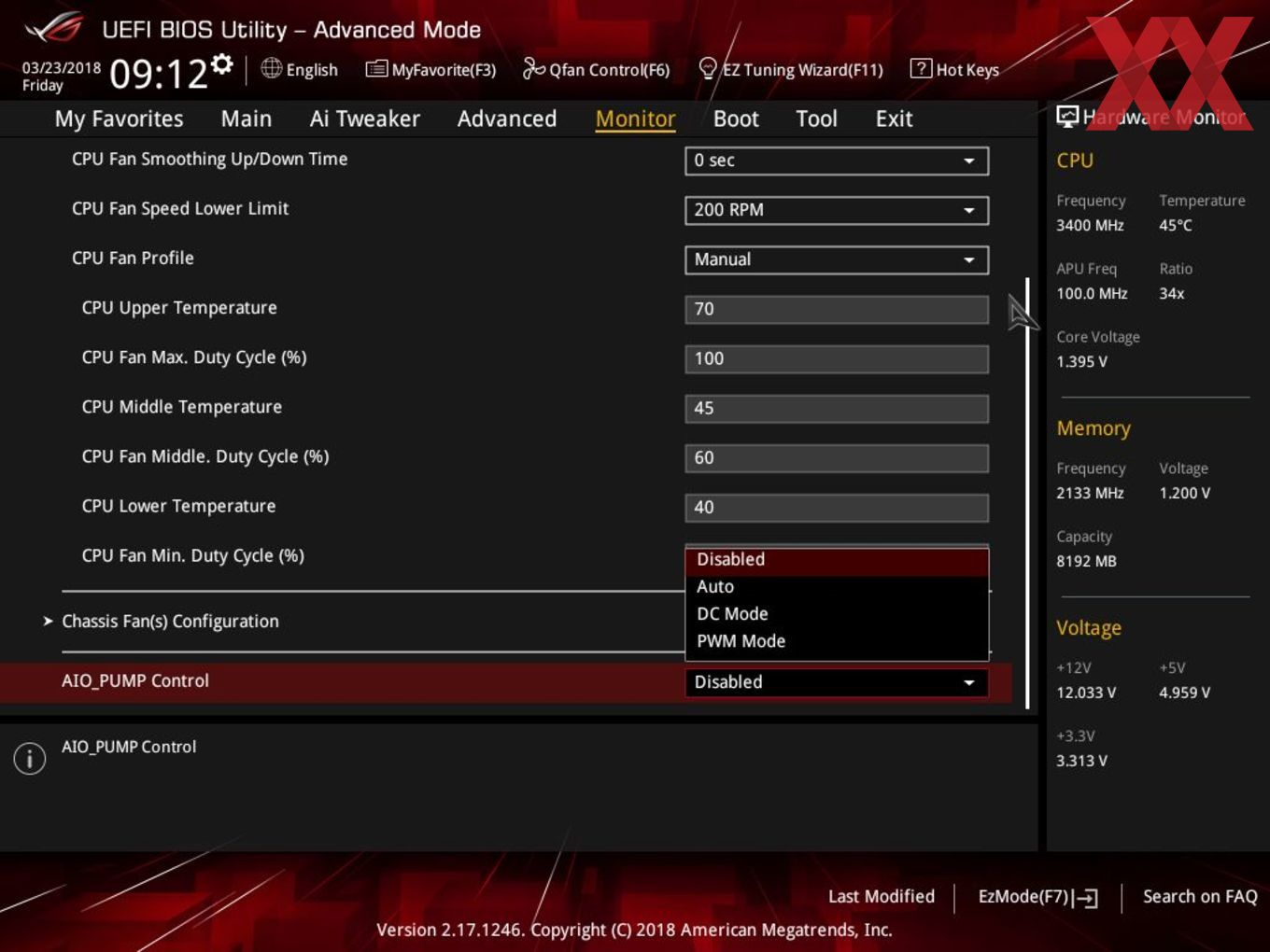Click the Memory section heading

(1094, 428)
